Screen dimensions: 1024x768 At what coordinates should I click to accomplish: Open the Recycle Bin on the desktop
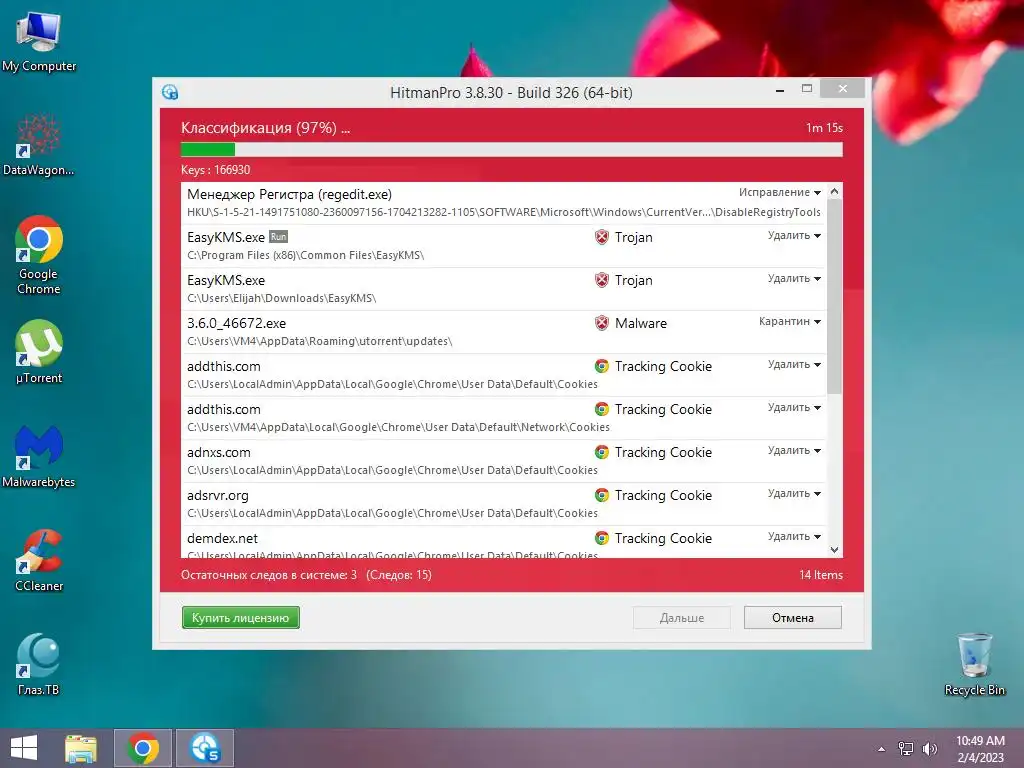pyautogui.click(x=974, y=664)
